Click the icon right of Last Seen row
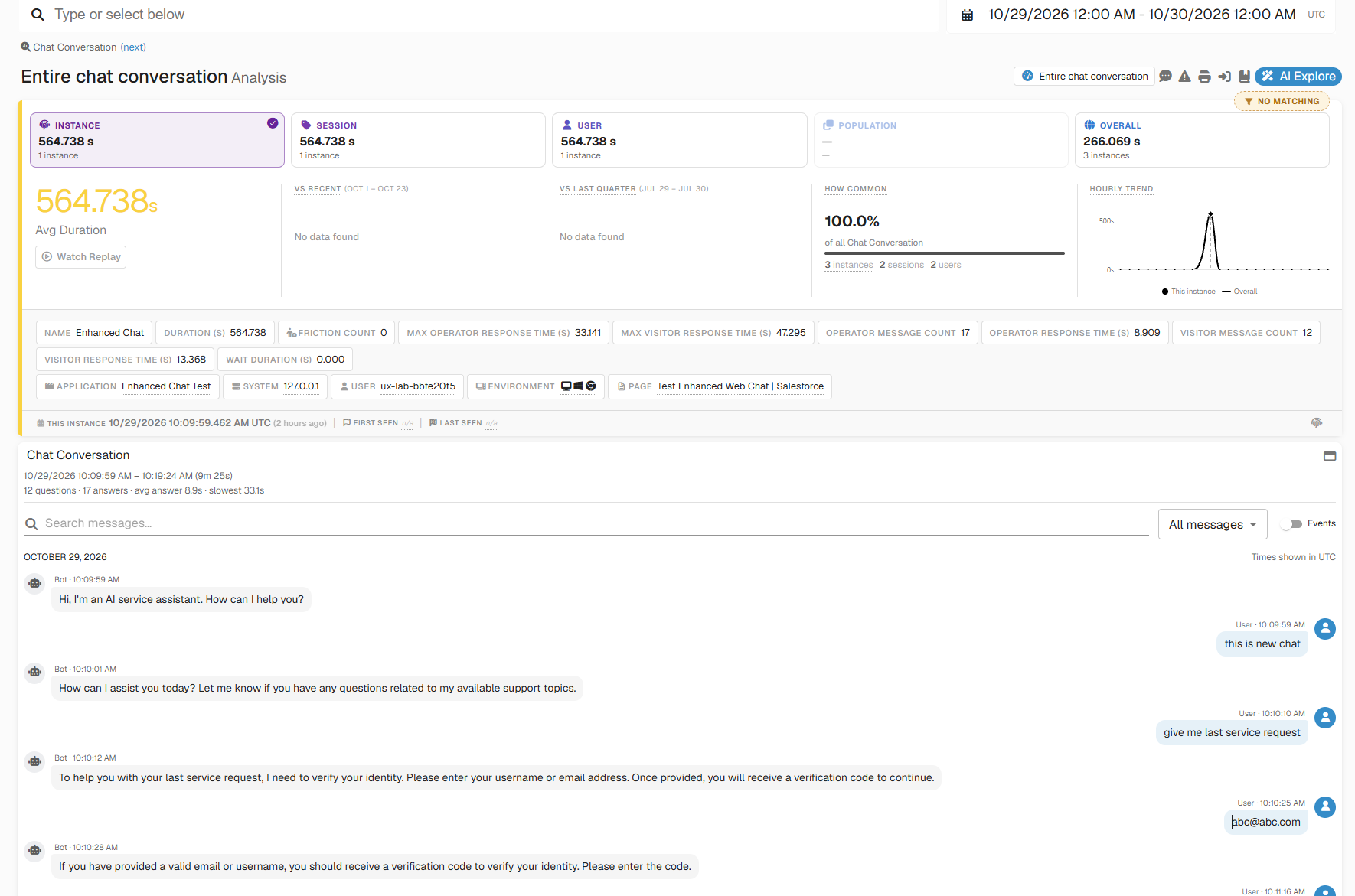The image size is (1355, 896). point(1317,423)
